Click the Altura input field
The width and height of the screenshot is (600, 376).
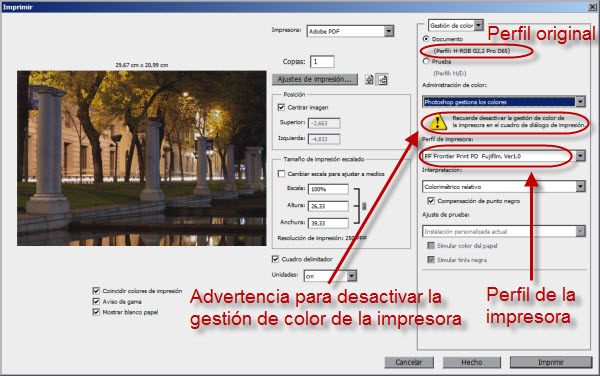click(328, 206)
